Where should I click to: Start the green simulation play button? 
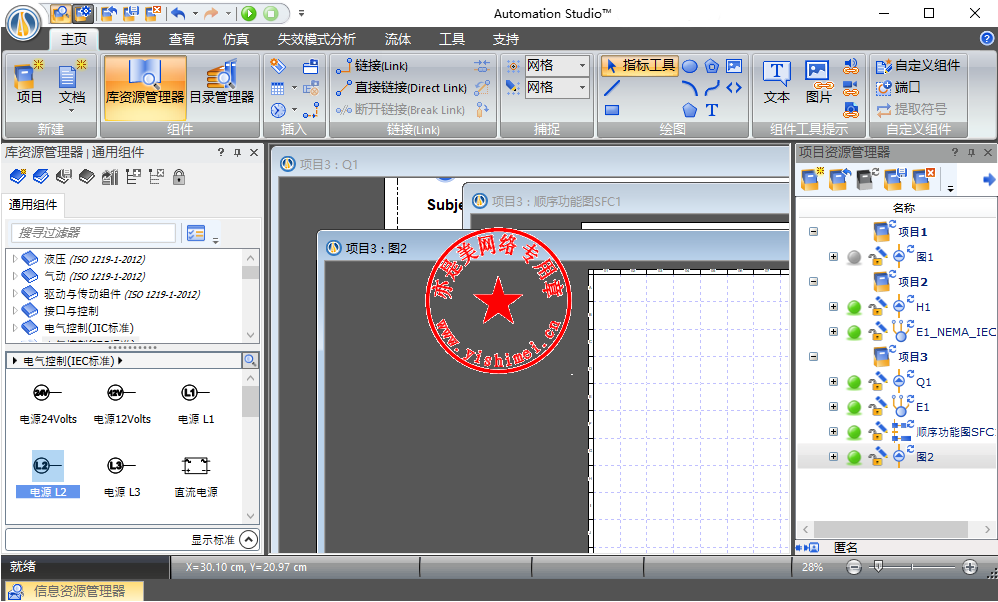249,13
